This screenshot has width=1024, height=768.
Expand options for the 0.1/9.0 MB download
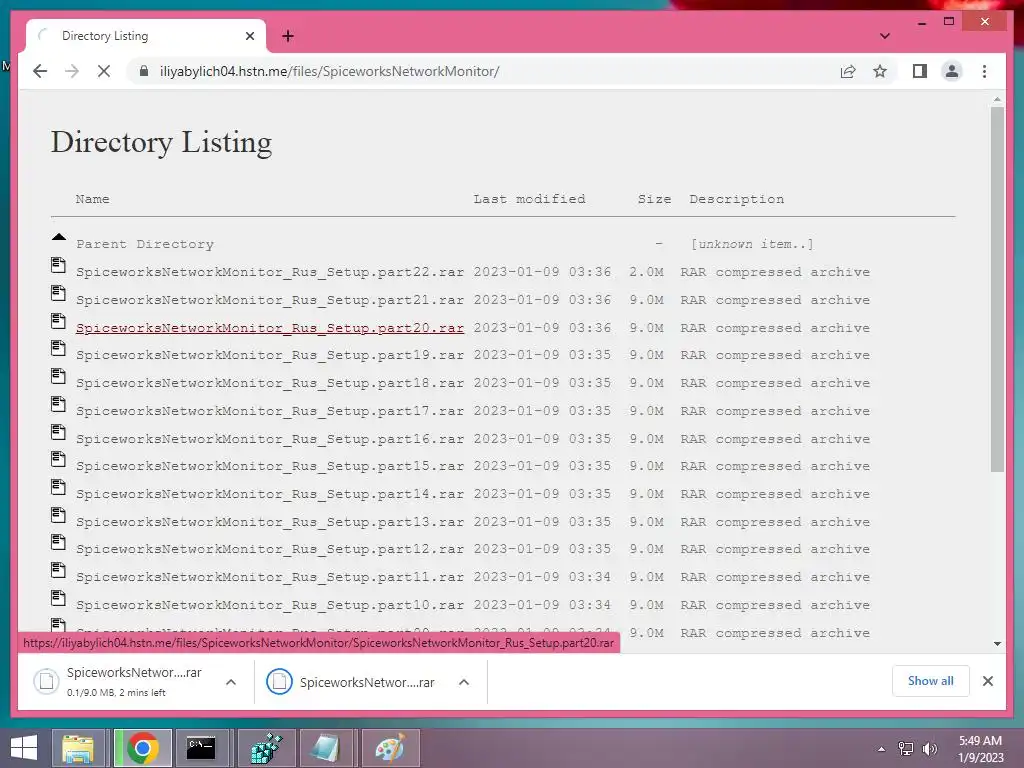[231, 682]
